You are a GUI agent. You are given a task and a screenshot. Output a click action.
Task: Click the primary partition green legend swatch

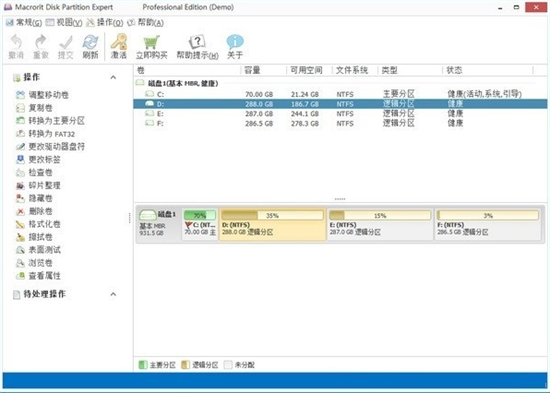[143, 365]
